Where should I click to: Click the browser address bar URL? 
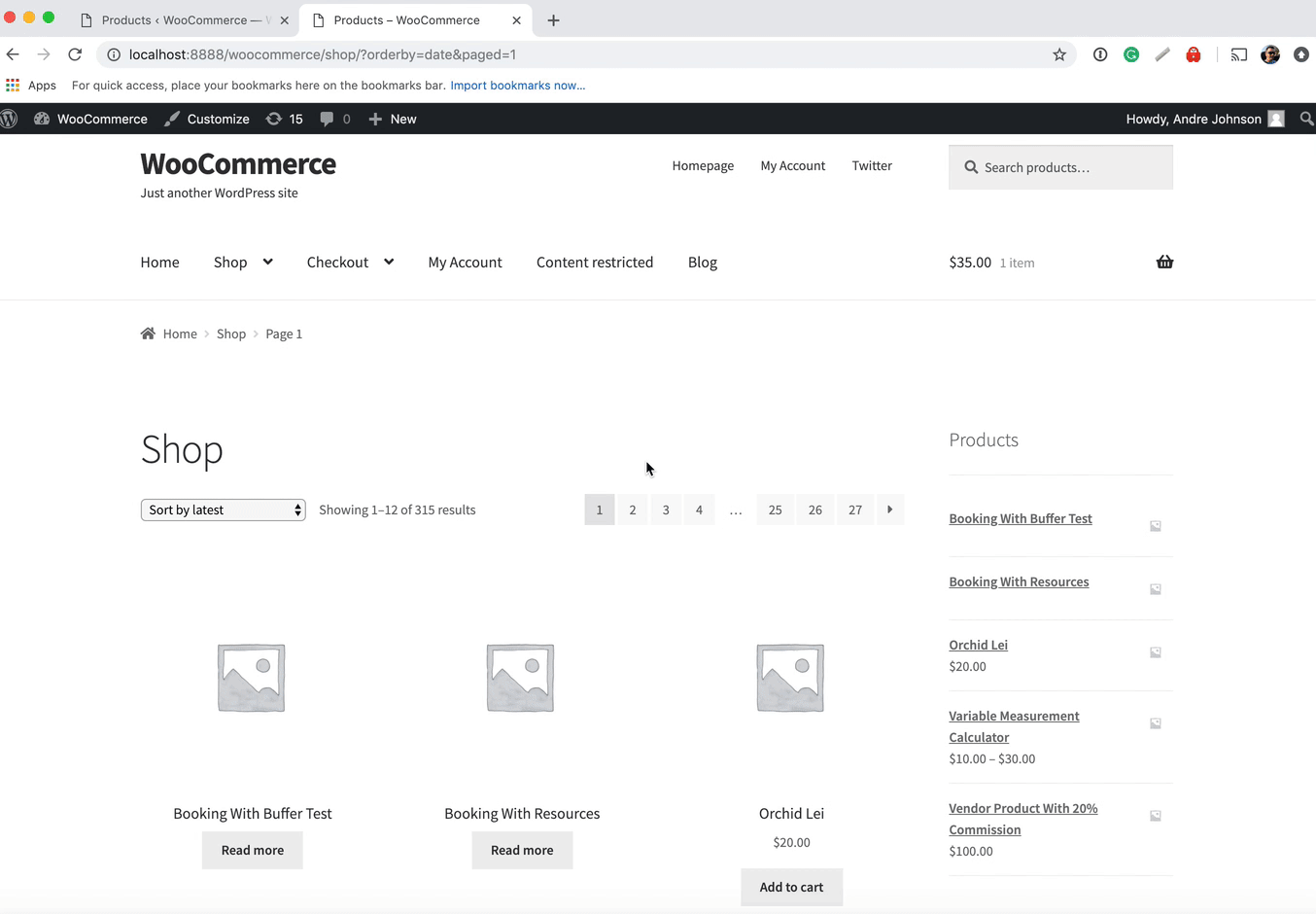click(323, 54)
